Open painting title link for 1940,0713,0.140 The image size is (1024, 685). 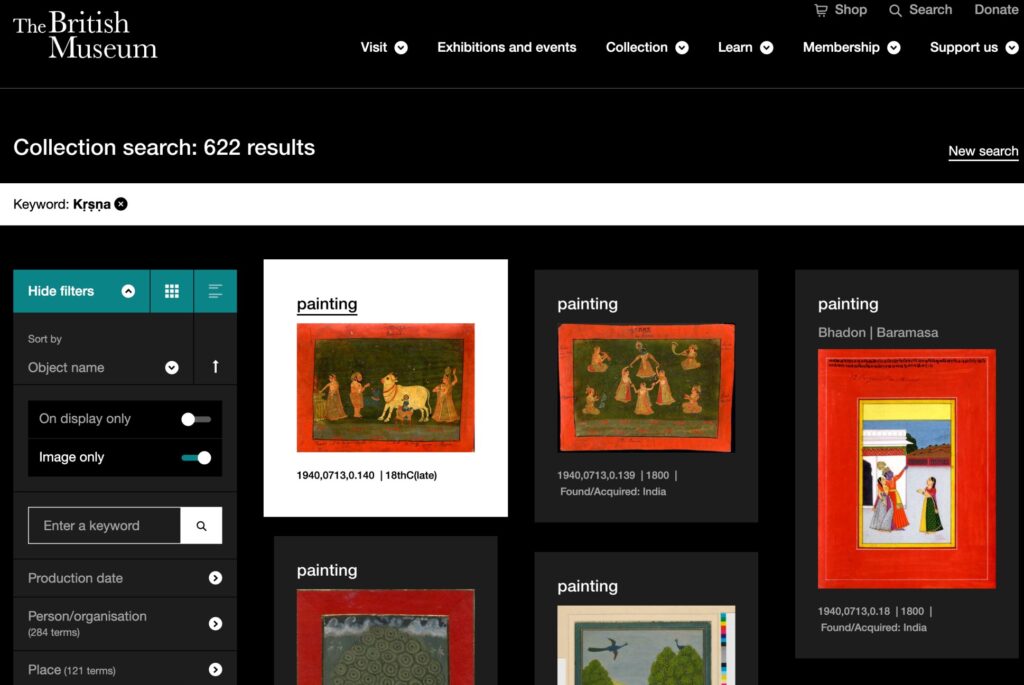tap(327, 304)
